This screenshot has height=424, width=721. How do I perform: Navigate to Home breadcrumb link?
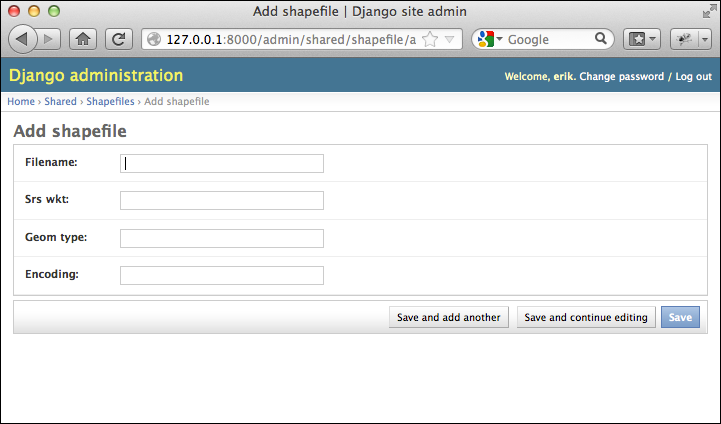pos(21,102)
